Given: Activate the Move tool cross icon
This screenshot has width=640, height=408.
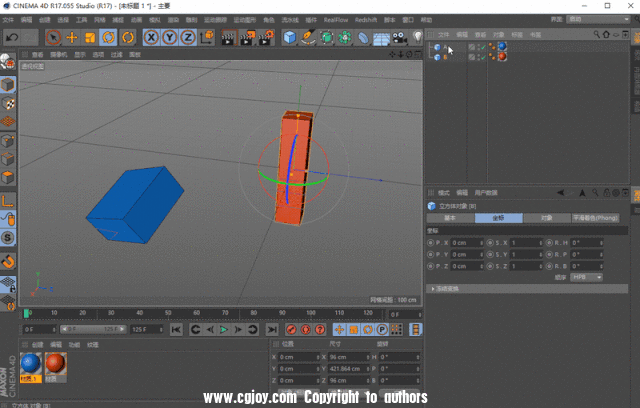Looking at the screenshot, I should click(x=72, y=38).
